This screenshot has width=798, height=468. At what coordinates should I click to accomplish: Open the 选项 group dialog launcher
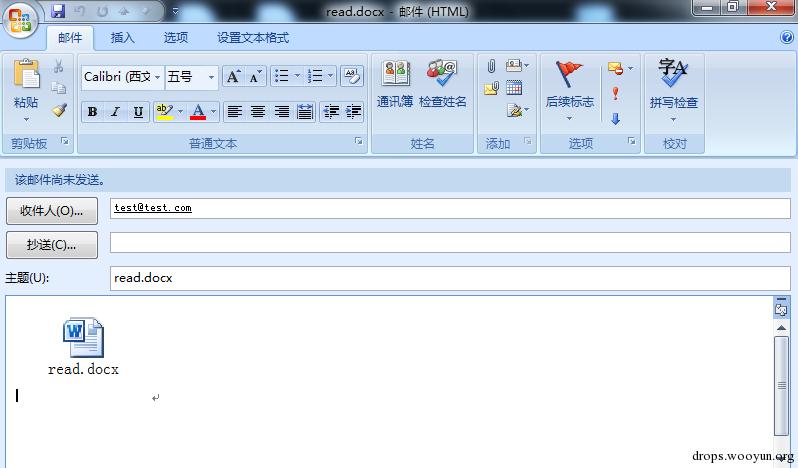point(632,141)
